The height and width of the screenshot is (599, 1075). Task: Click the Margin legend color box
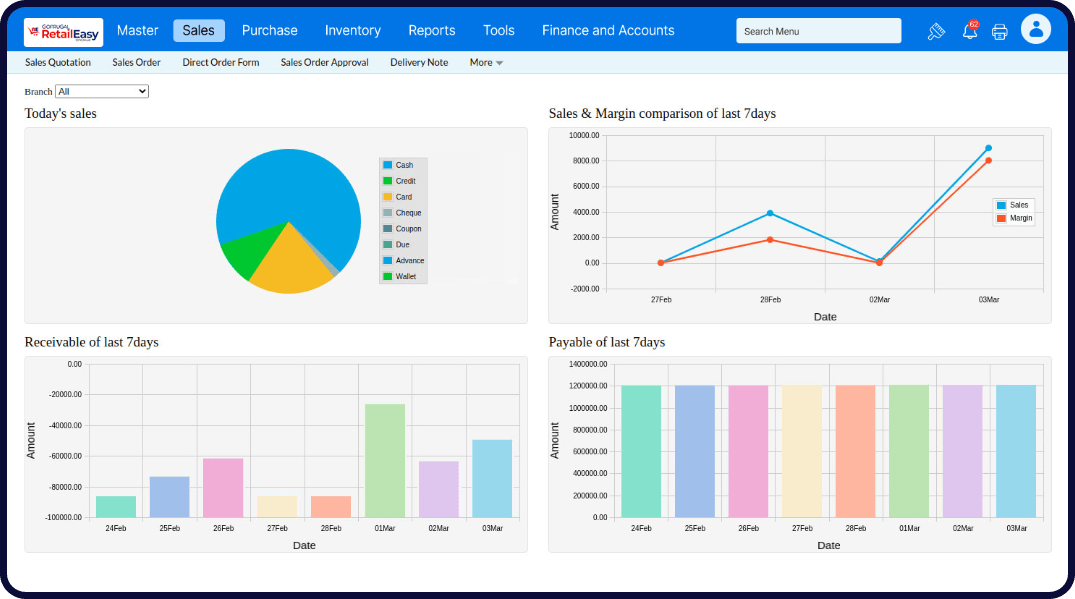tap(1001, 218)
